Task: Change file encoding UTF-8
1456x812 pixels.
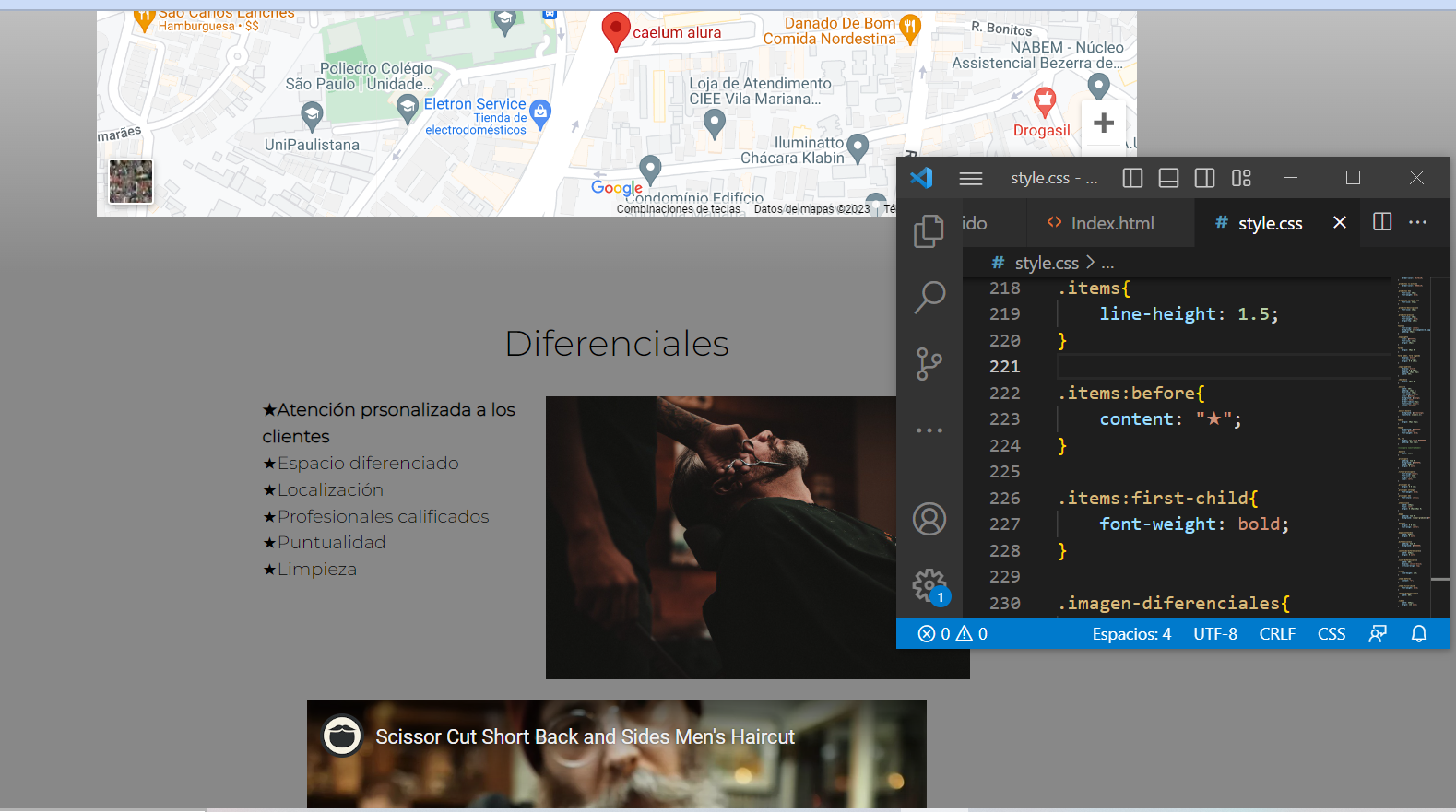Action: 1215,633
